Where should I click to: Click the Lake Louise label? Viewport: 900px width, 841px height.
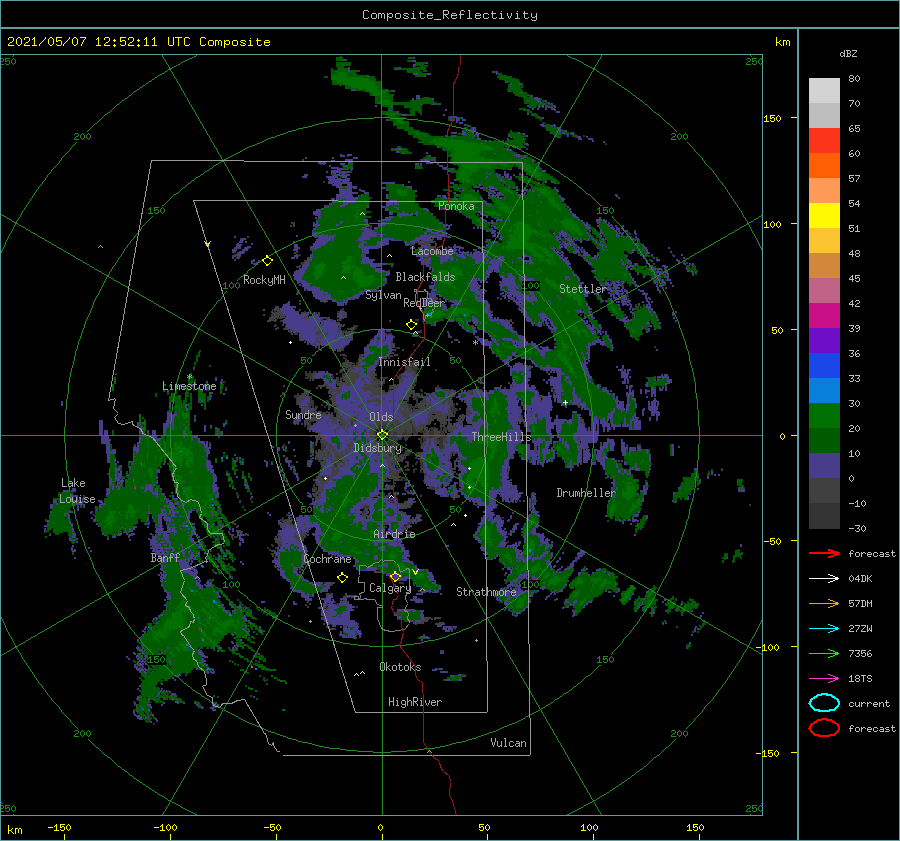[77, 491]
